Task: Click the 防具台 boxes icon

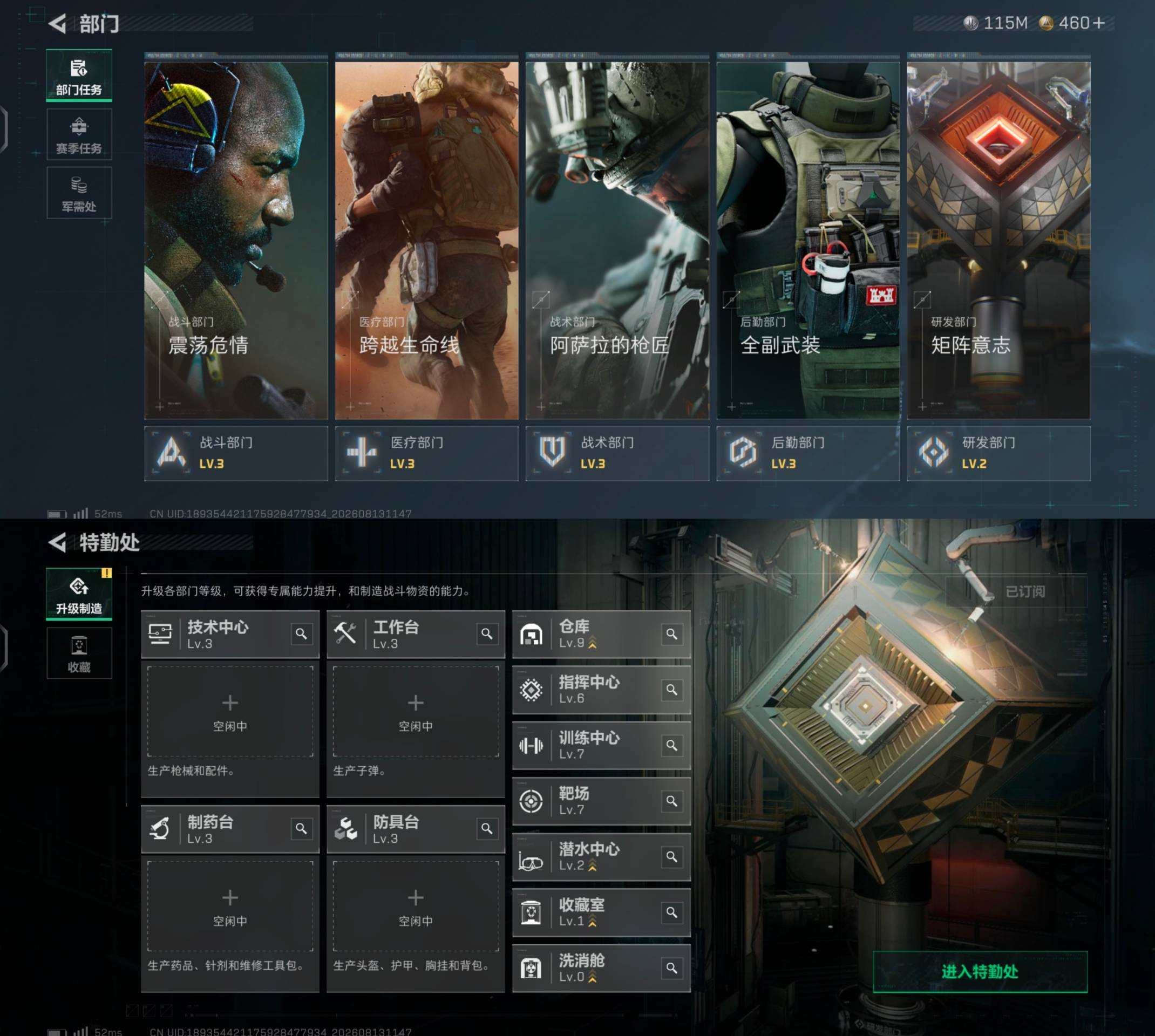Action: click(x=345, y=828)
